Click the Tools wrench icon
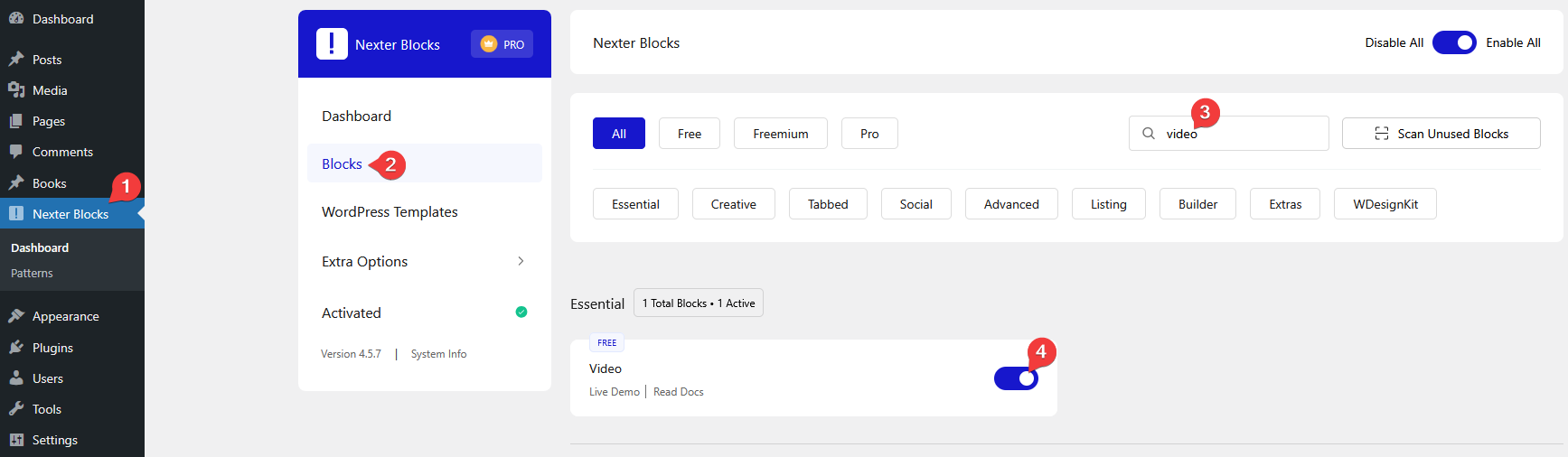The width and height of the screenshot is (1568, 457). 16,409
